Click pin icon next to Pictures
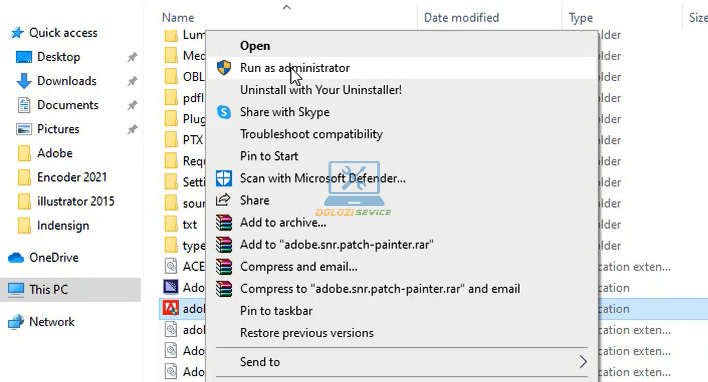Image resolution: width=708 pixels, height=382 pixels. [x=132, y=129]
